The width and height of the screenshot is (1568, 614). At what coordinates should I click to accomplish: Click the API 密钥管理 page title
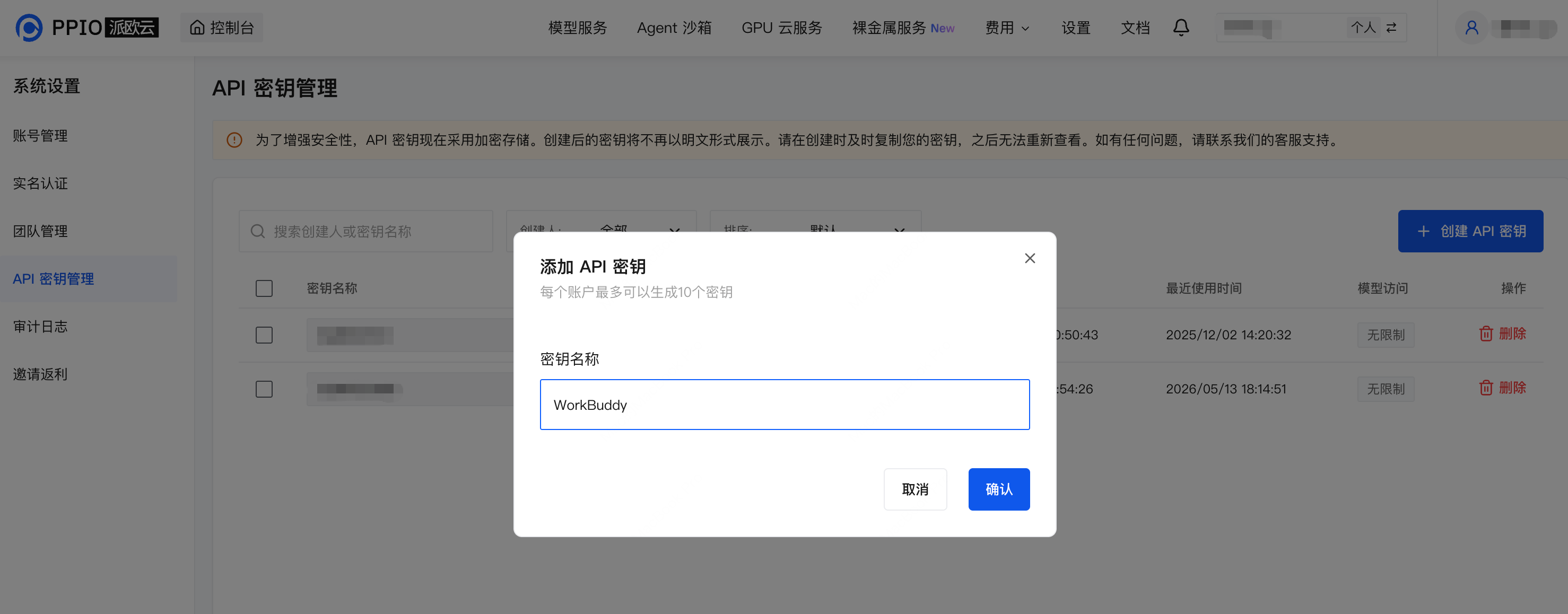(x=275, y=88)
